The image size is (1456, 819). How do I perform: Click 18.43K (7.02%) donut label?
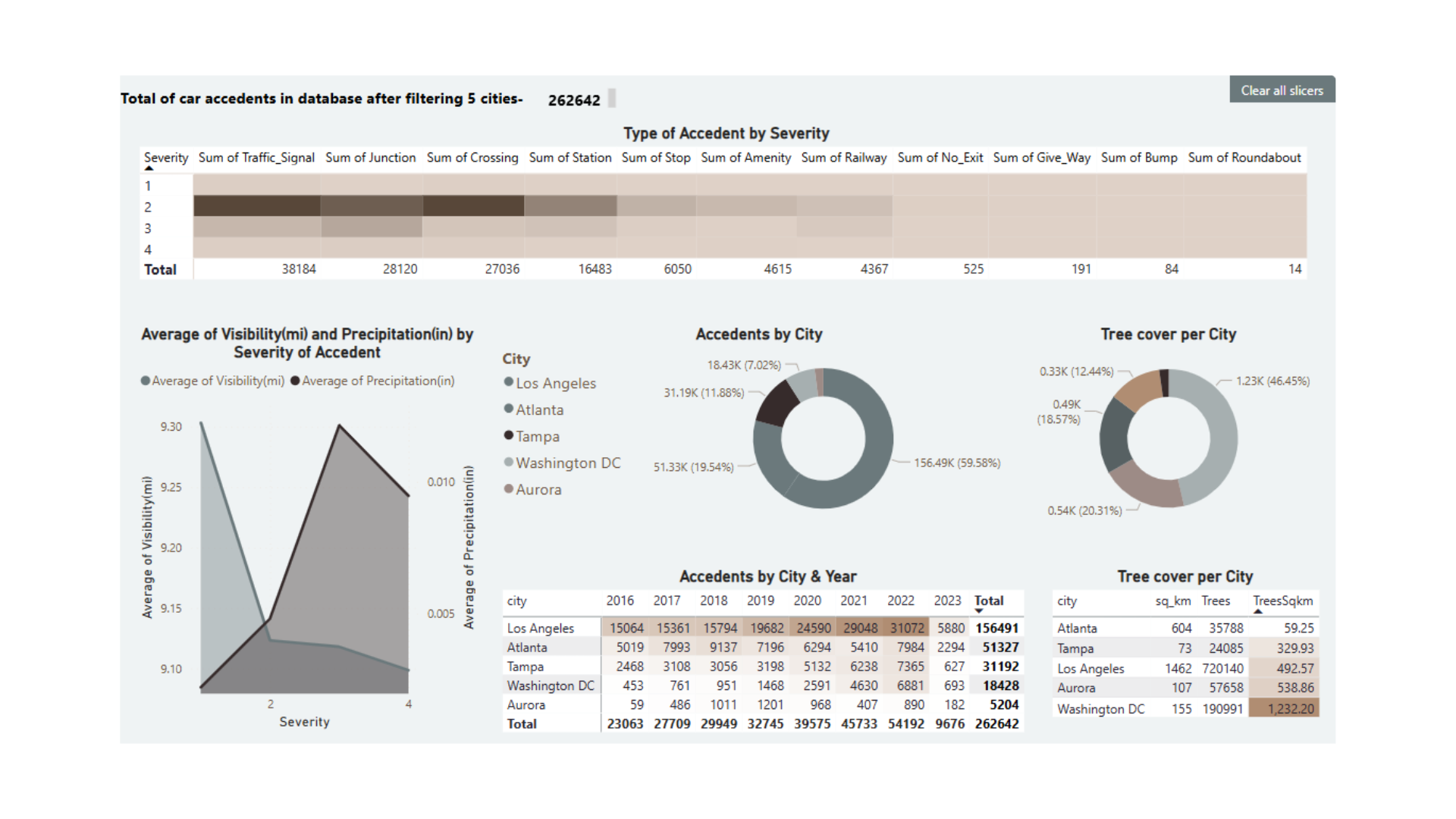coord(744,365)
